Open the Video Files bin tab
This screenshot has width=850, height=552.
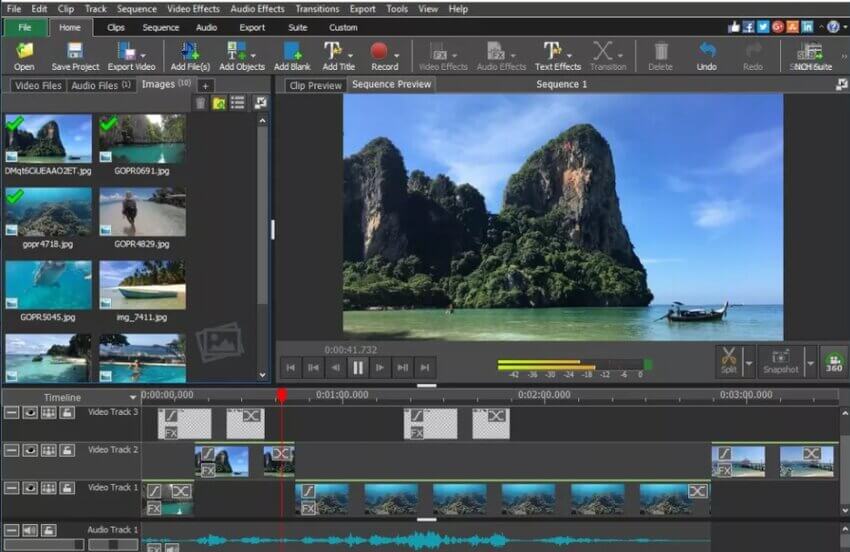point(38,85)
